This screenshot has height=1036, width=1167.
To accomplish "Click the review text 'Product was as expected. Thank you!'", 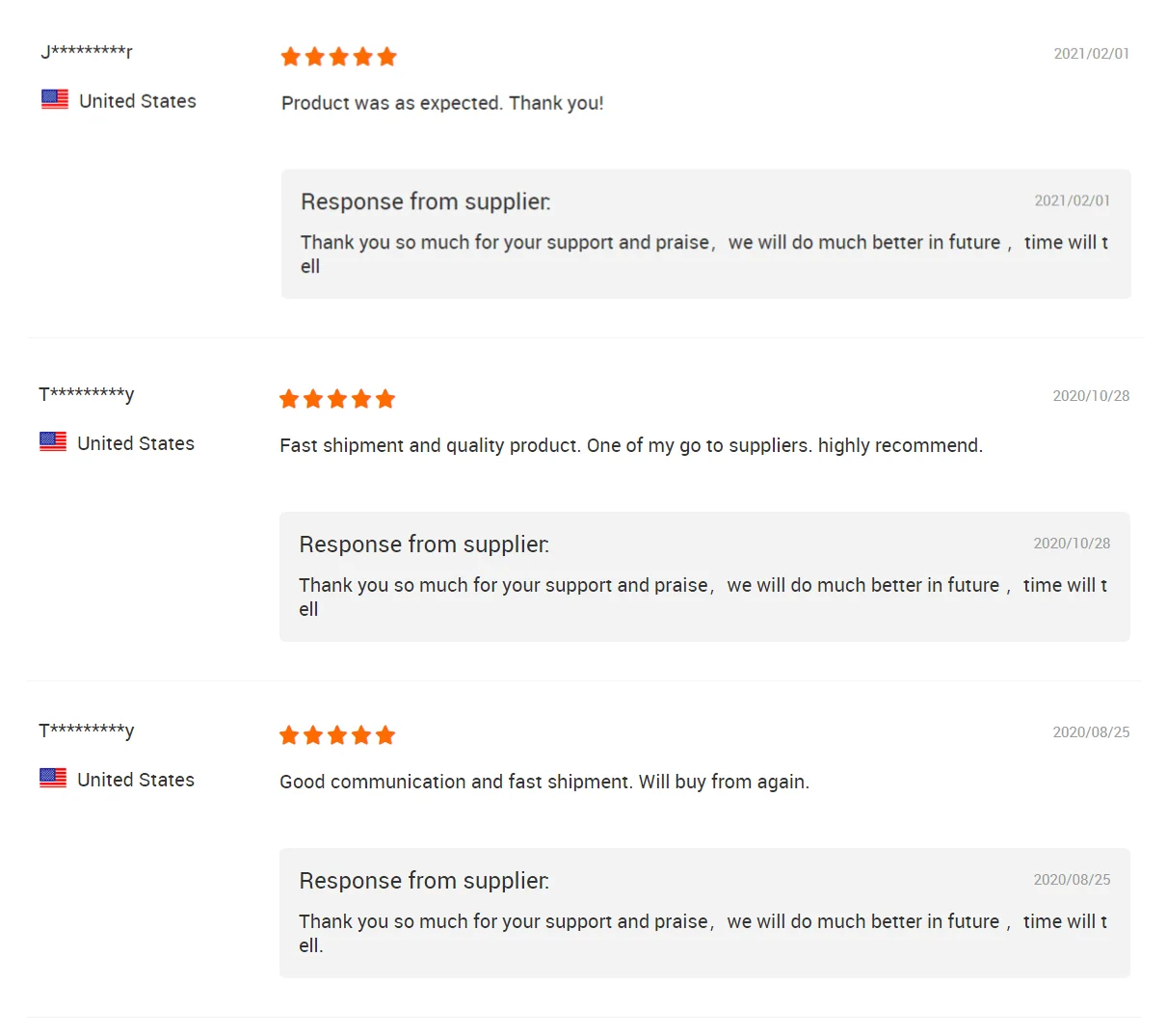I will 442,103.
